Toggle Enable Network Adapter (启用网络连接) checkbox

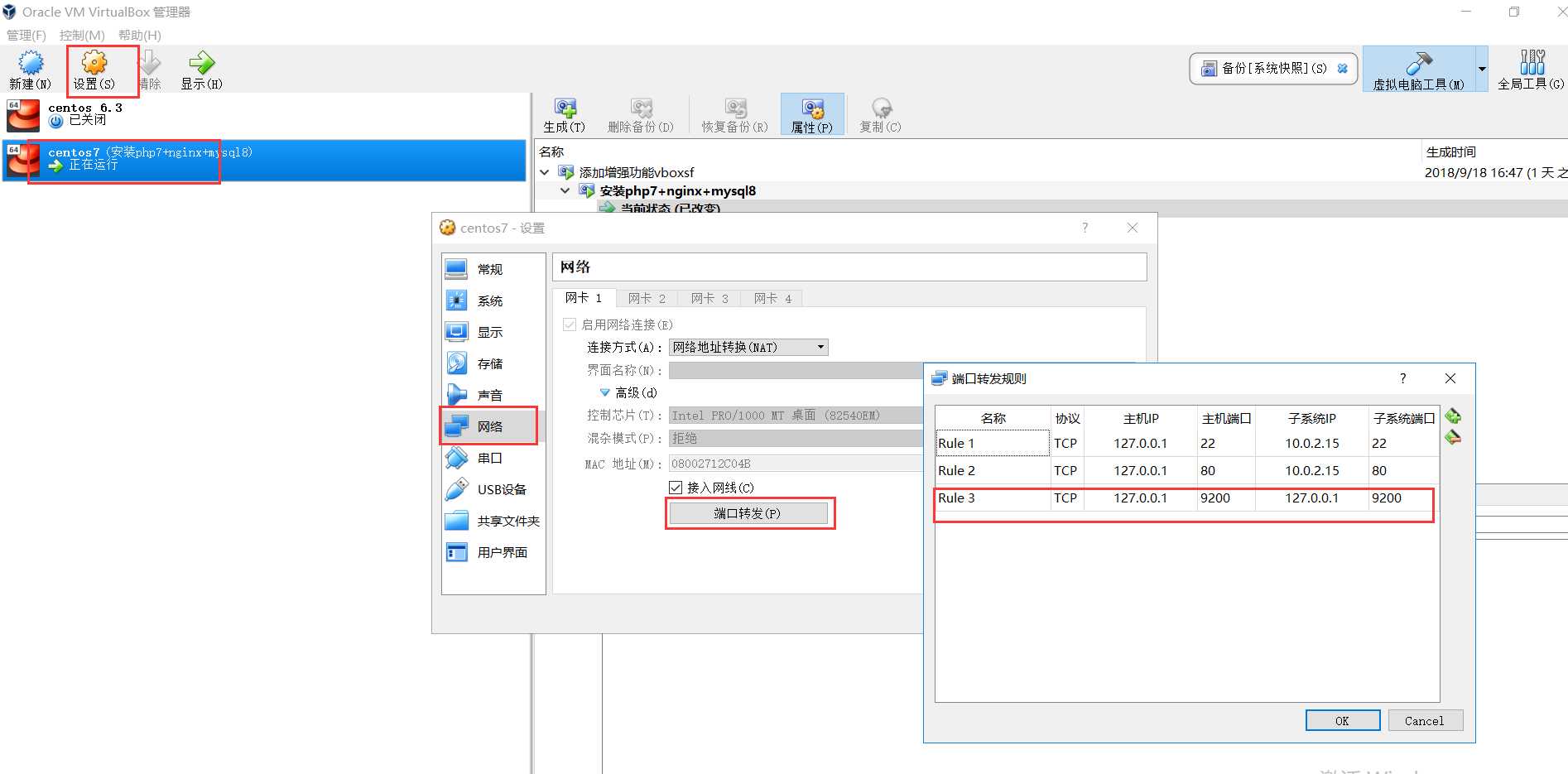click(x=570, y=325)
